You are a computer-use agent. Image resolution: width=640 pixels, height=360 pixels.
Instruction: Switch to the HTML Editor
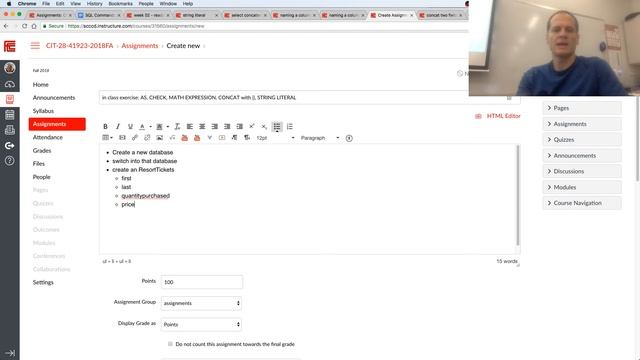[503, 116]
